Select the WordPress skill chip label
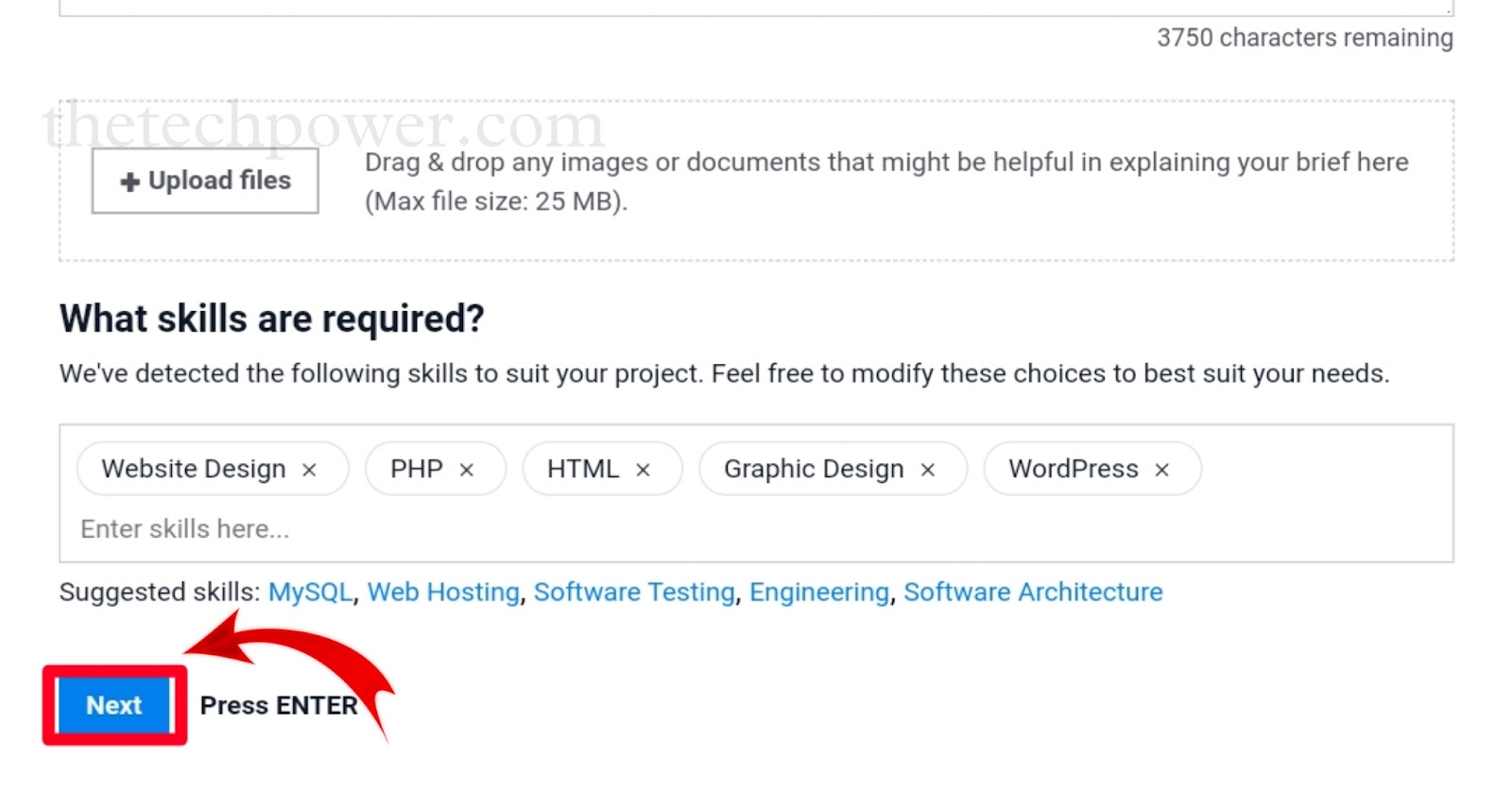Viewport: 1512px width, 794px height. pos(1074,469)
